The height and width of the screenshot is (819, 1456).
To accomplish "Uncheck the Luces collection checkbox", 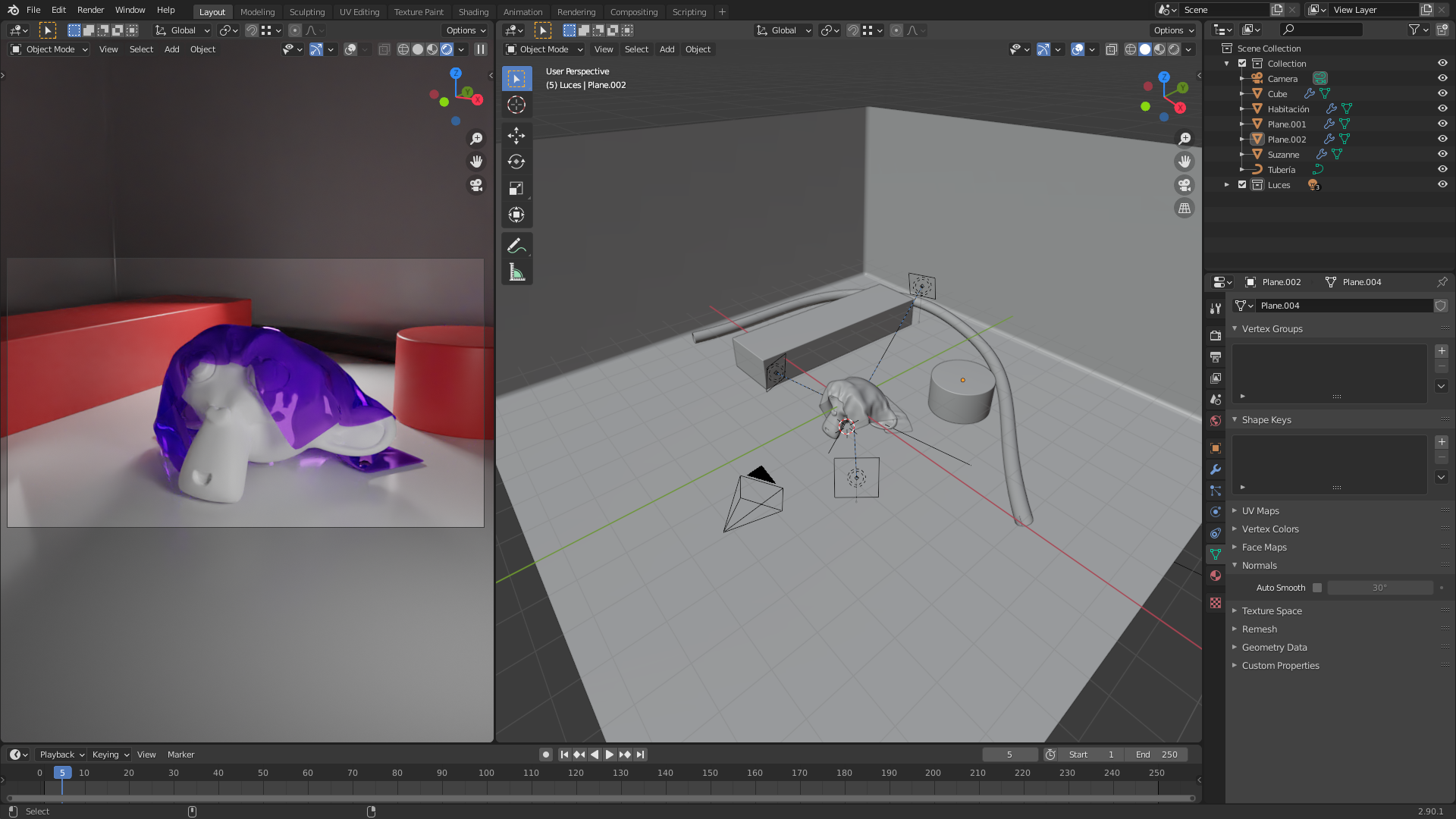I will [1242, 184].
